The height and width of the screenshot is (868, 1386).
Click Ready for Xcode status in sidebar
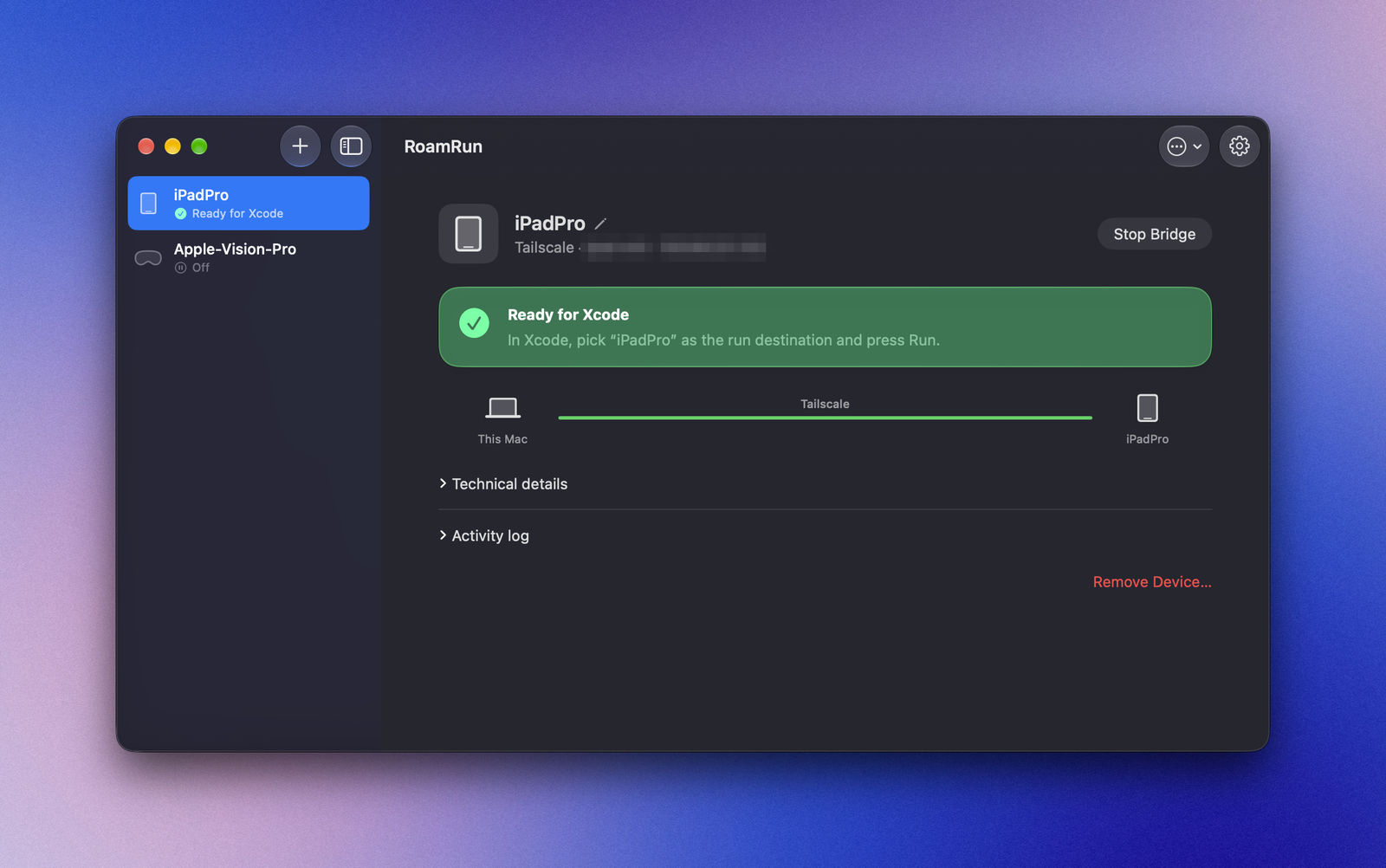(x=230, y=213)
